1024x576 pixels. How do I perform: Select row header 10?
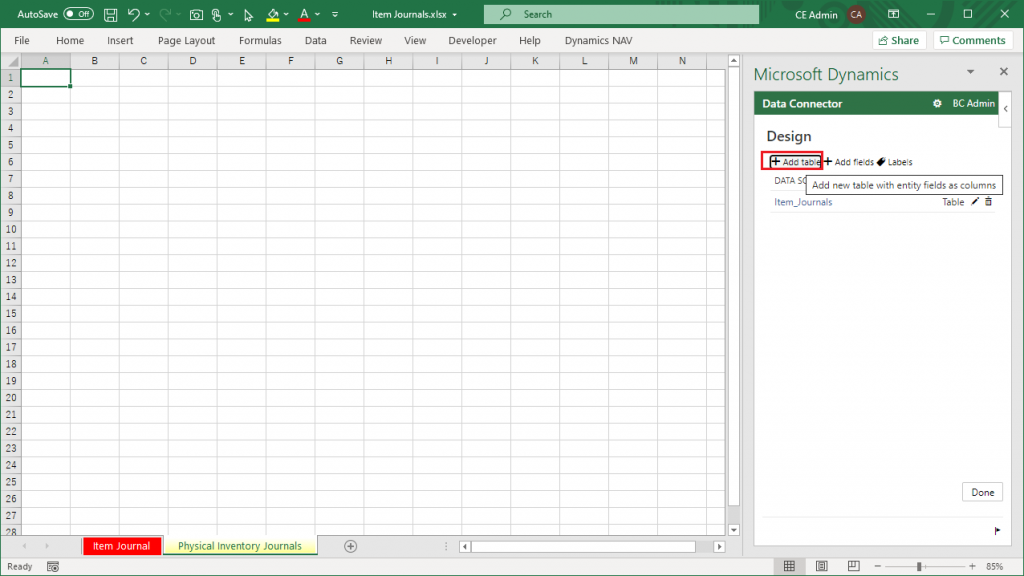coord(11,229)
